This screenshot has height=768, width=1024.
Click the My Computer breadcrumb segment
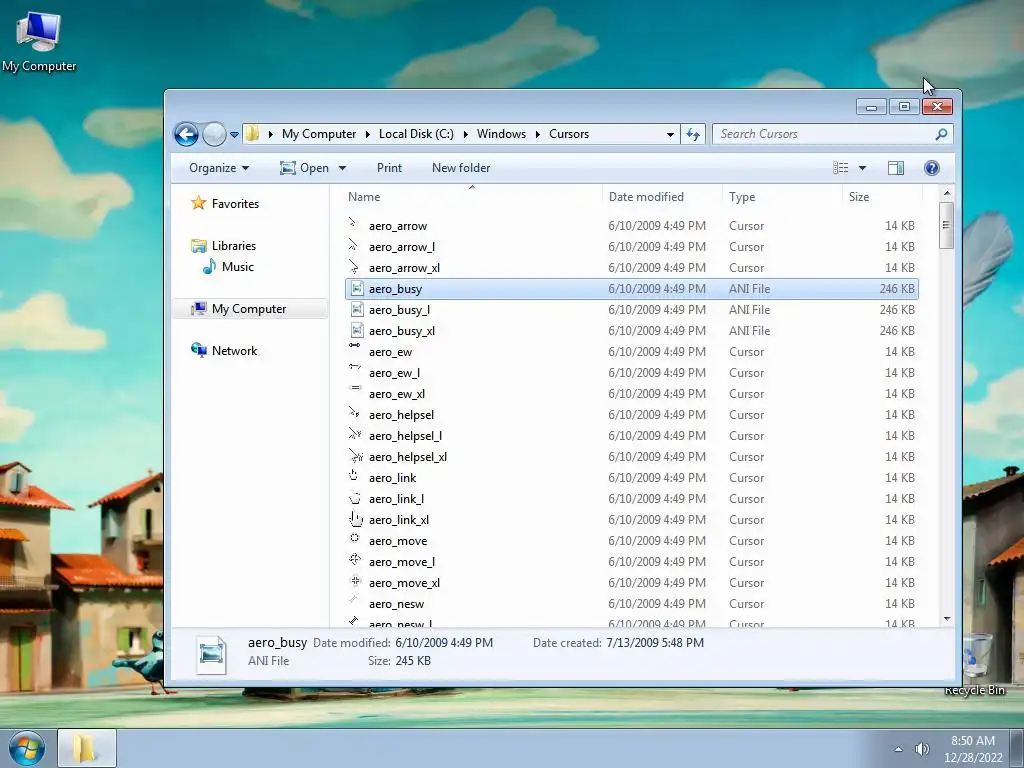pos(319,134)
